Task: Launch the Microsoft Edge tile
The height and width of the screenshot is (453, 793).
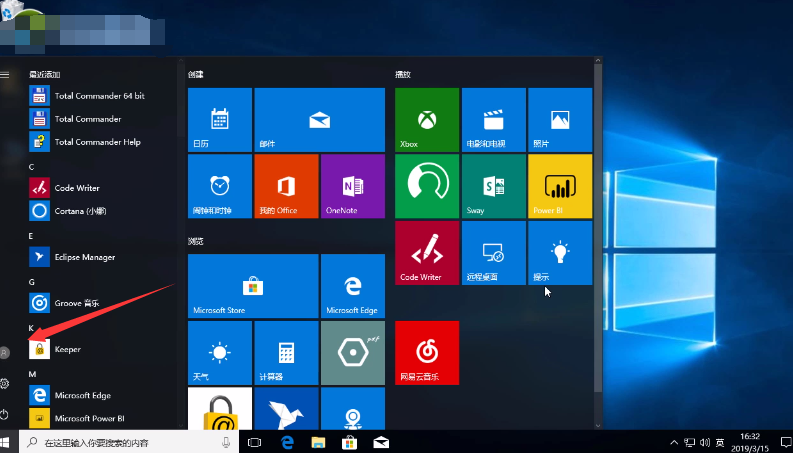Action: click(x=353, y=286)
